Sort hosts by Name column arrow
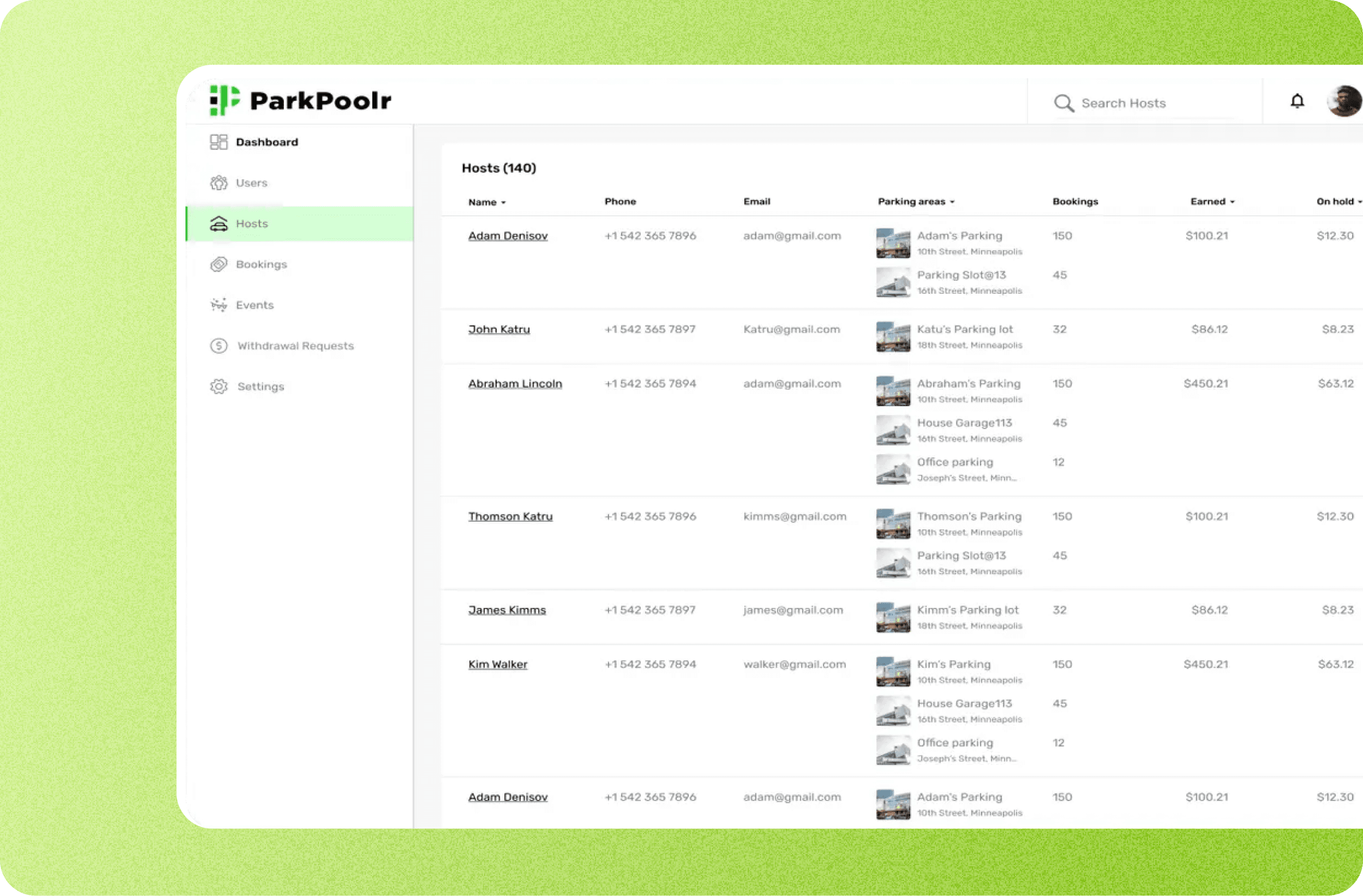This screenshot has width=1363, height=896. coord(504,202)
